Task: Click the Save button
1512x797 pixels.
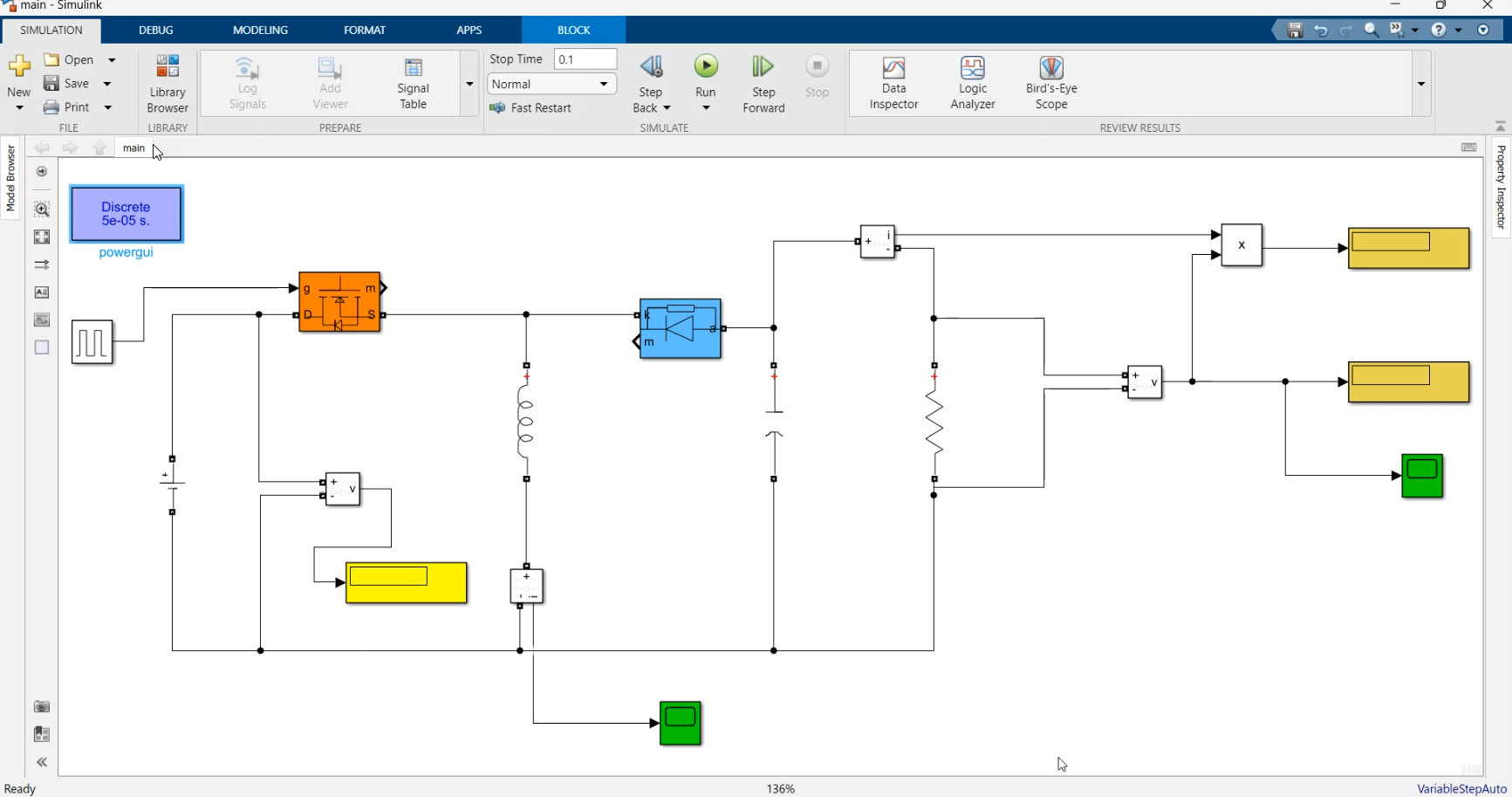Action: [x=67, y=84]
